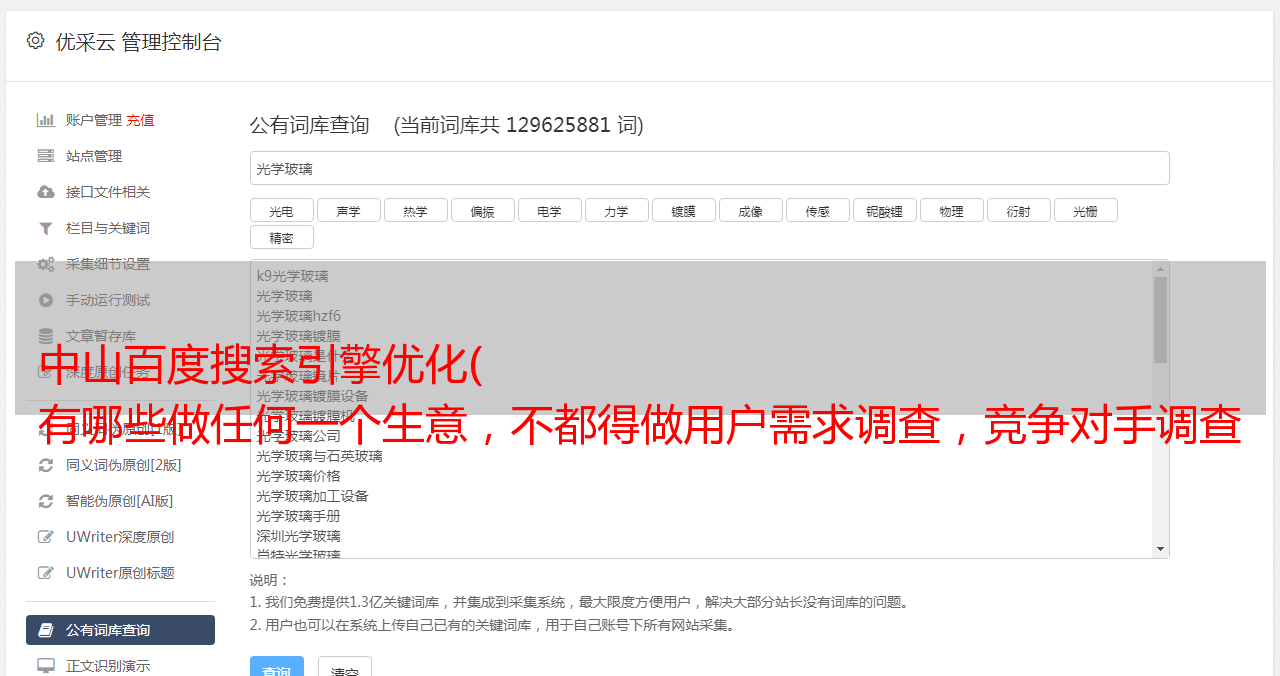Select the 精密 tag button

pos(282,237)
